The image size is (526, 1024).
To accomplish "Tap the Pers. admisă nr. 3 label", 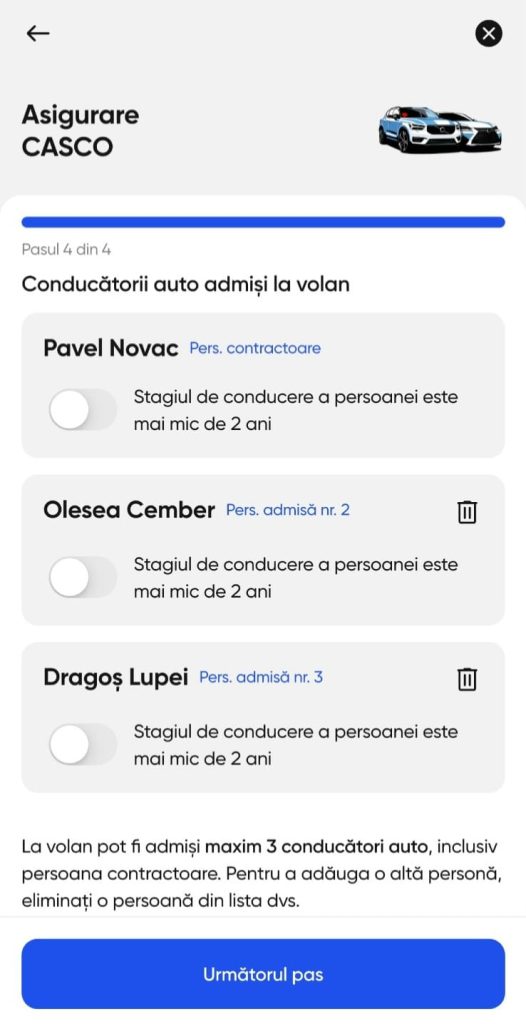I will 261,677.
